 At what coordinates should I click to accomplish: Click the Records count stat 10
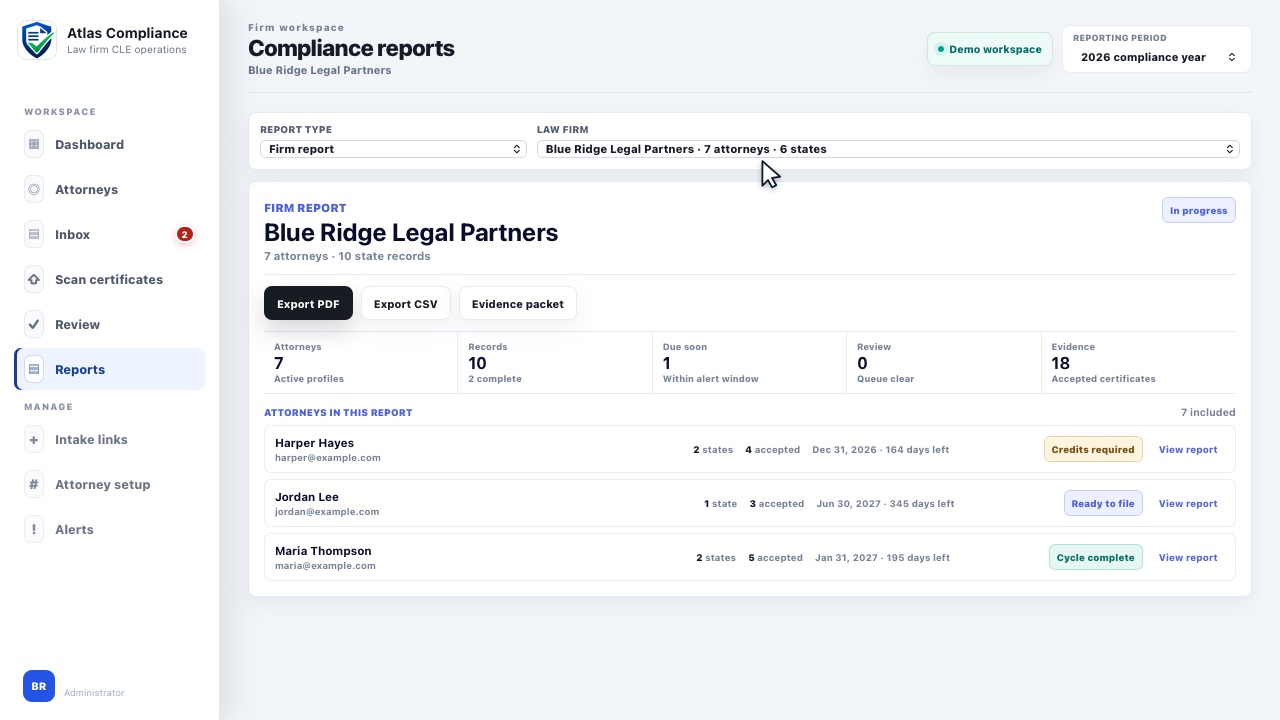pos(478,363)
